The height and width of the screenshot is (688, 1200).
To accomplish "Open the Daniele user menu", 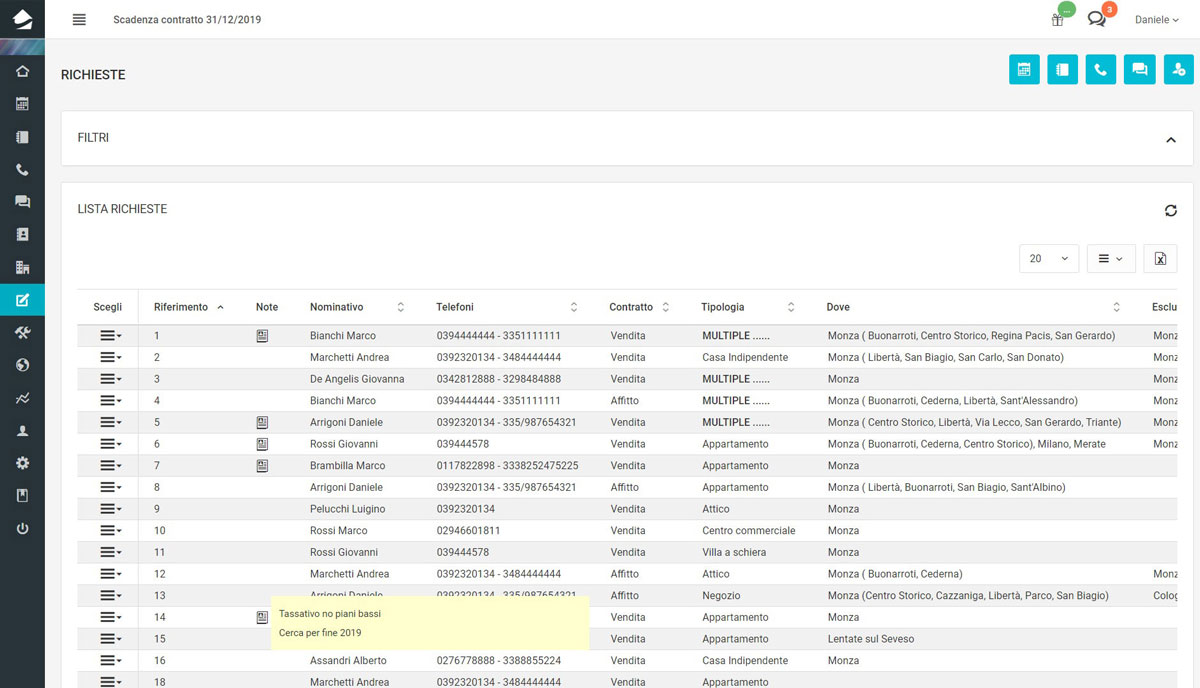I will coord(1156,20).
